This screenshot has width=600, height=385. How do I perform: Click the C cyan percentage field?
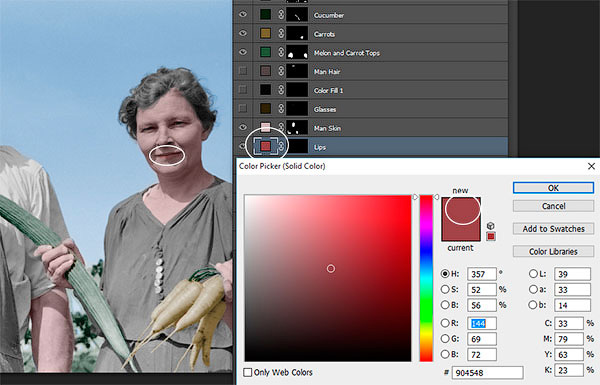569,323
